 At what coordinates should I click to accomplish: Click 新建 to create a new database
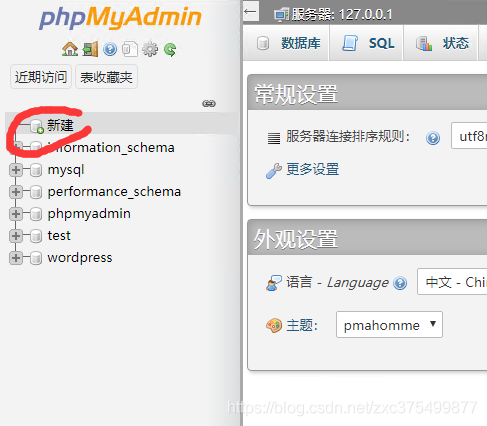point(60,125)
